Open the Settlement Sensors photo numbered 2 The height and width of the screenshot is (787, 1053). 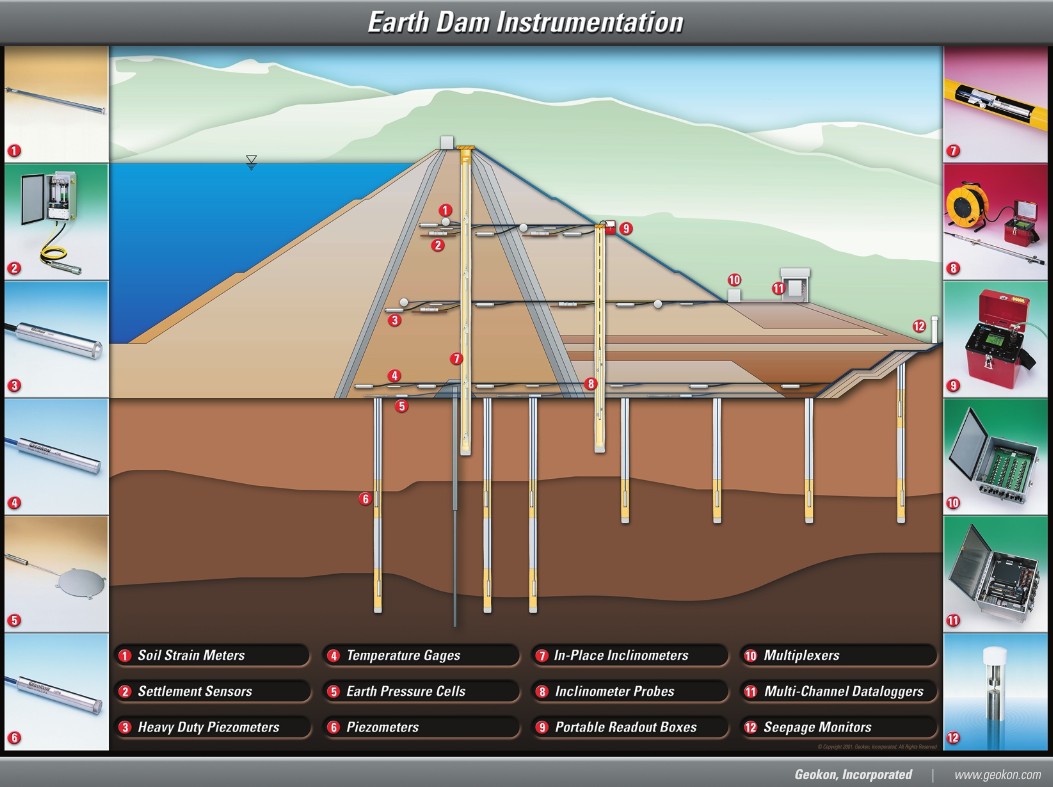click(56, 222)
